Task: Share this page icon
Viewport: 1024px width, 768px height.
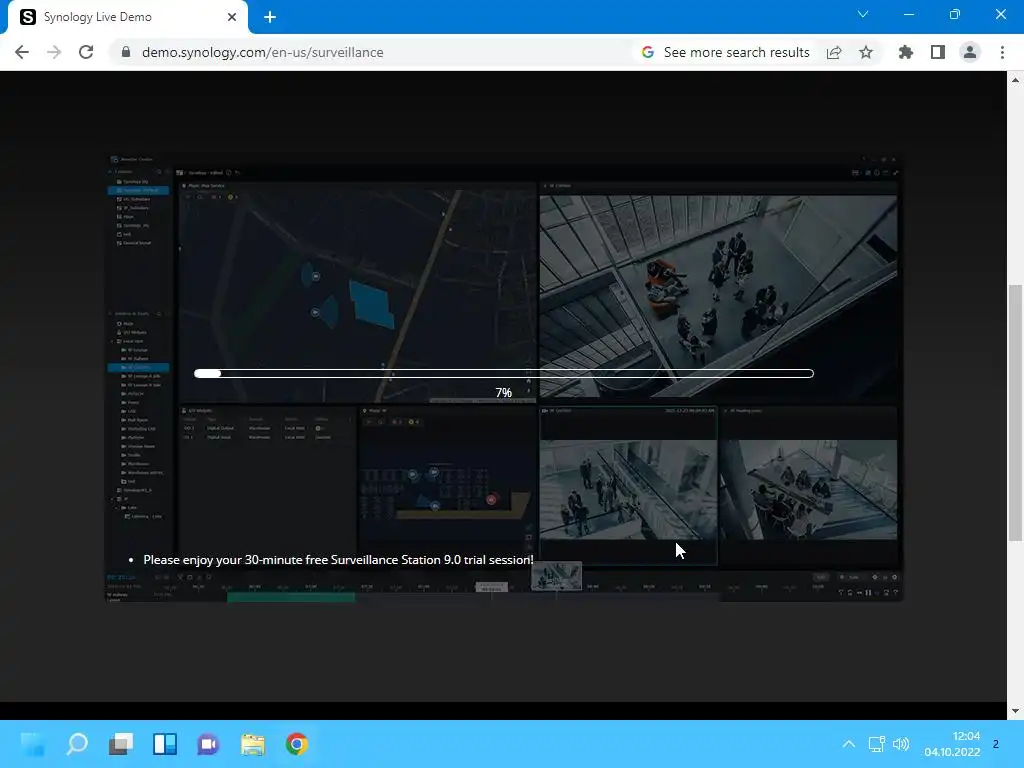Action: pyautogui.click(x=834, y=52)
